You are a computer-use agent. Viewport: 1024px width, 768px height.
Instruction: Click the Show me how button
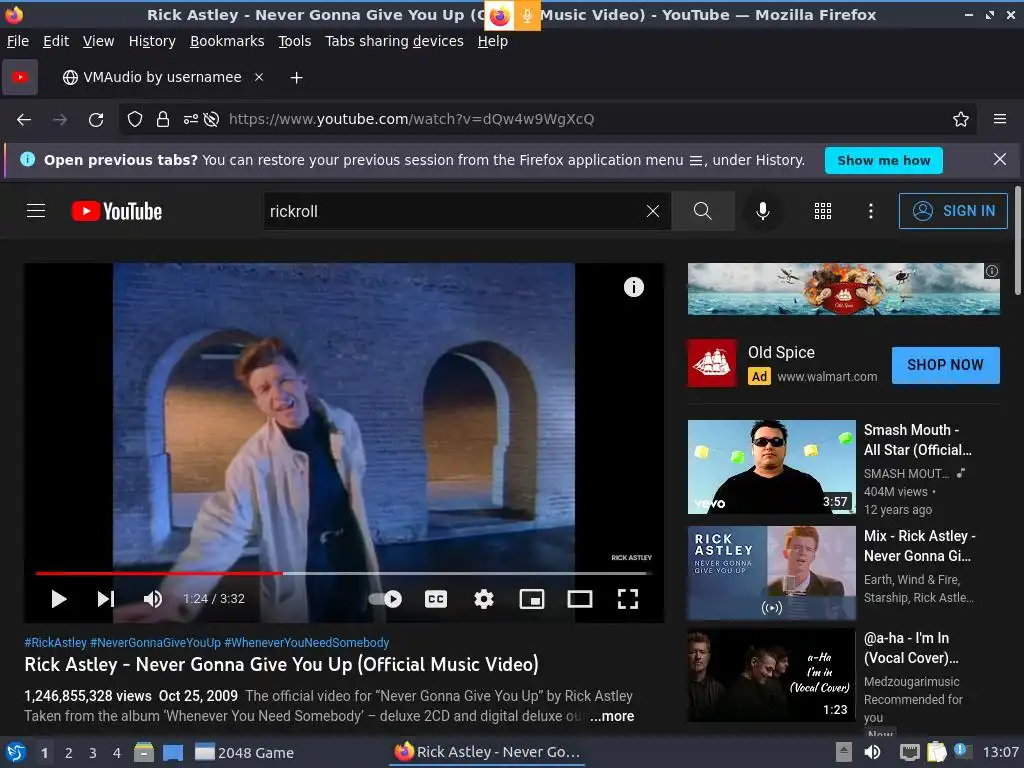(x=884, y=161)
